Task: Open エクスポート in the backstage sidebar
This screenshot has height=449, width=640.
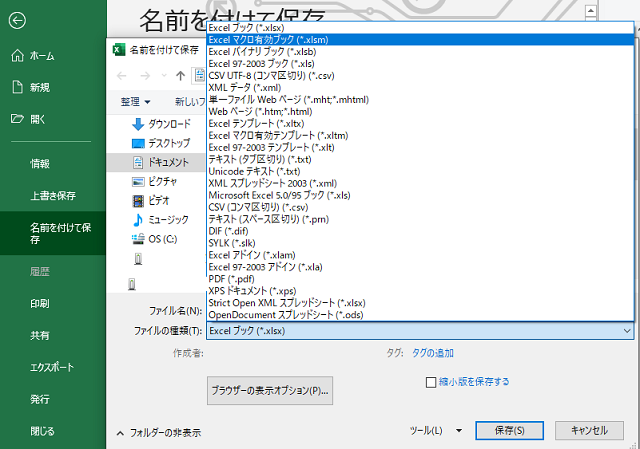Action: [52, 367]
